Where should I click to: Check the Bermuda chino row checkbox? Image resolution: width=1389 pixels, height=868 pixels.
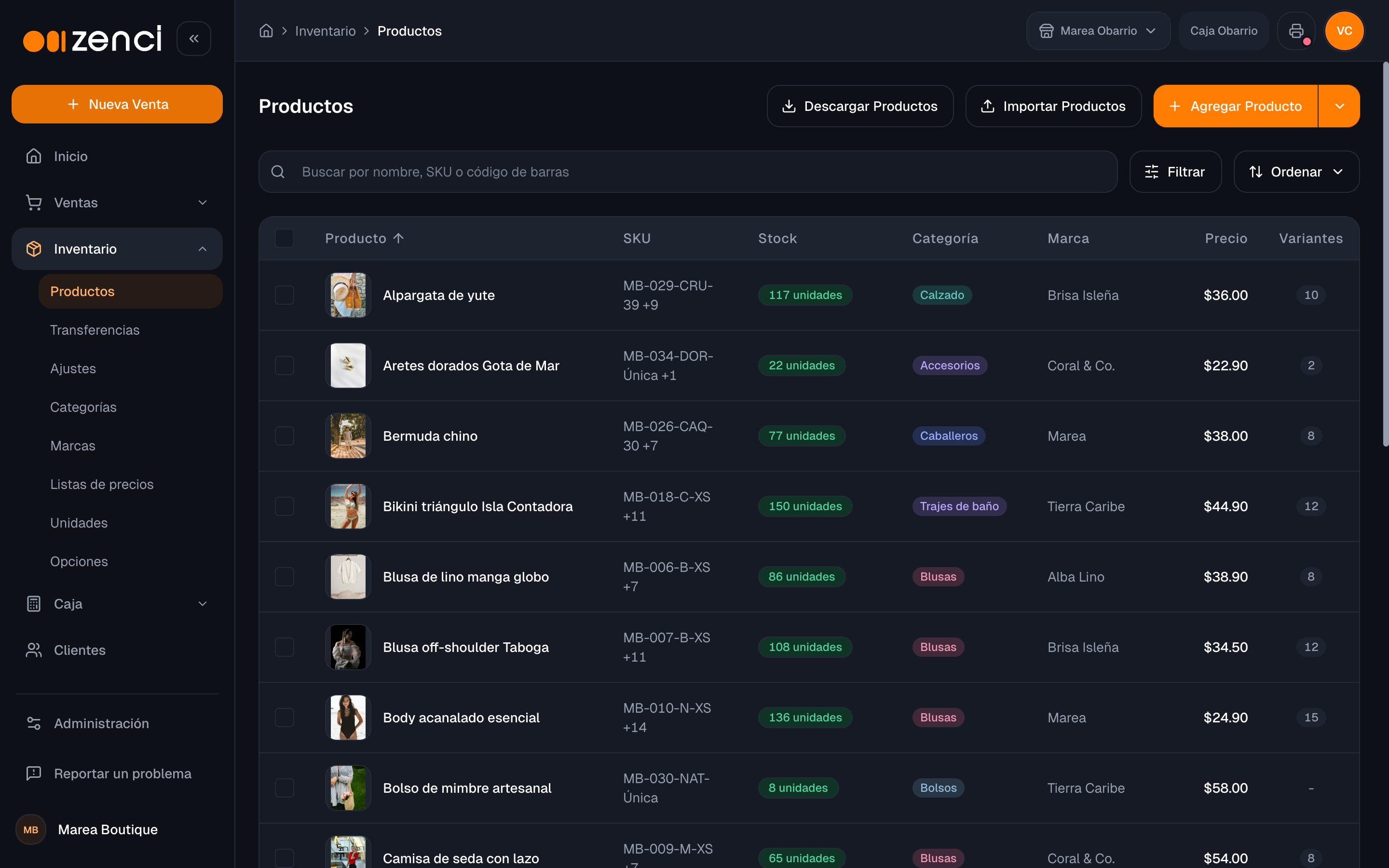[284, 436]
